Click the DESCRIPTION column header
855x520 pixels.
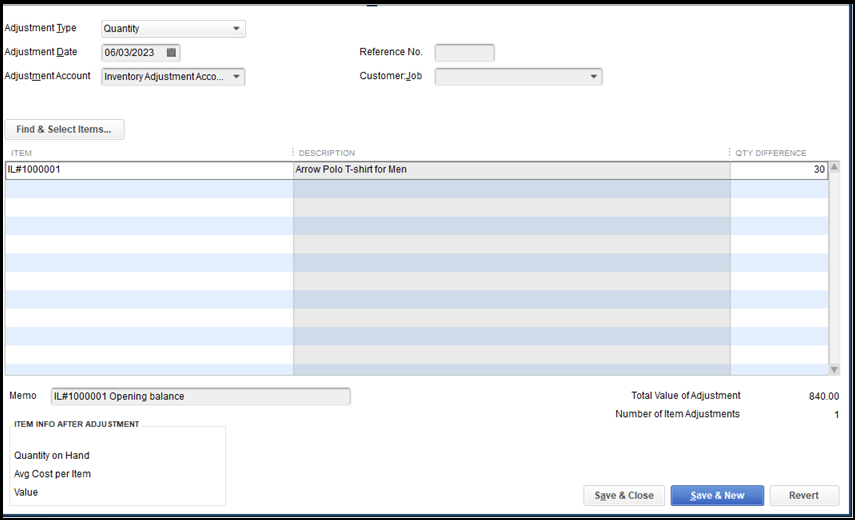(327, 153)
